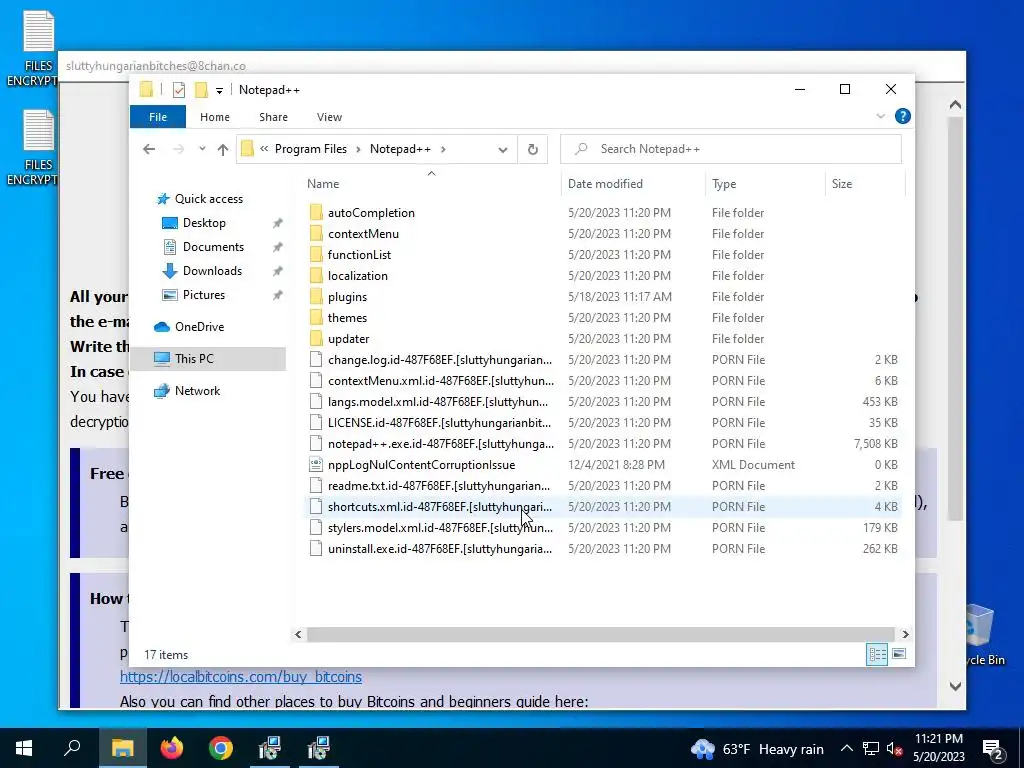The width and height of the screenshot is (1024, 768).
Task: Open Documents in the navigation pane
Action: click(213, 247)
